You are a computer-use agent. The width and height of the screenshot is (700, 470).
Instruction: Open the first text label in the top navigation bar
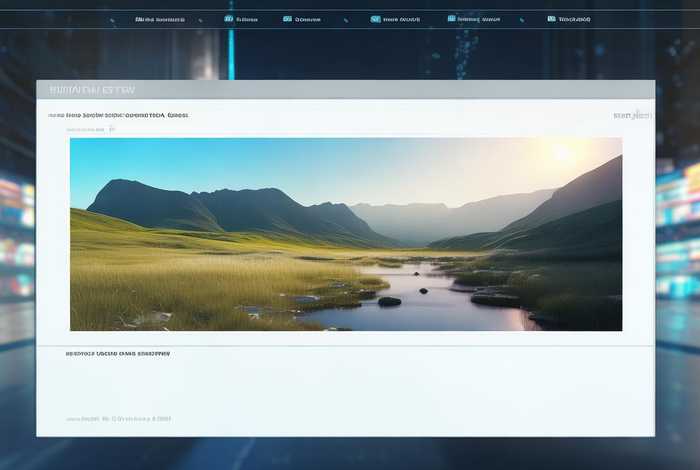160,20
